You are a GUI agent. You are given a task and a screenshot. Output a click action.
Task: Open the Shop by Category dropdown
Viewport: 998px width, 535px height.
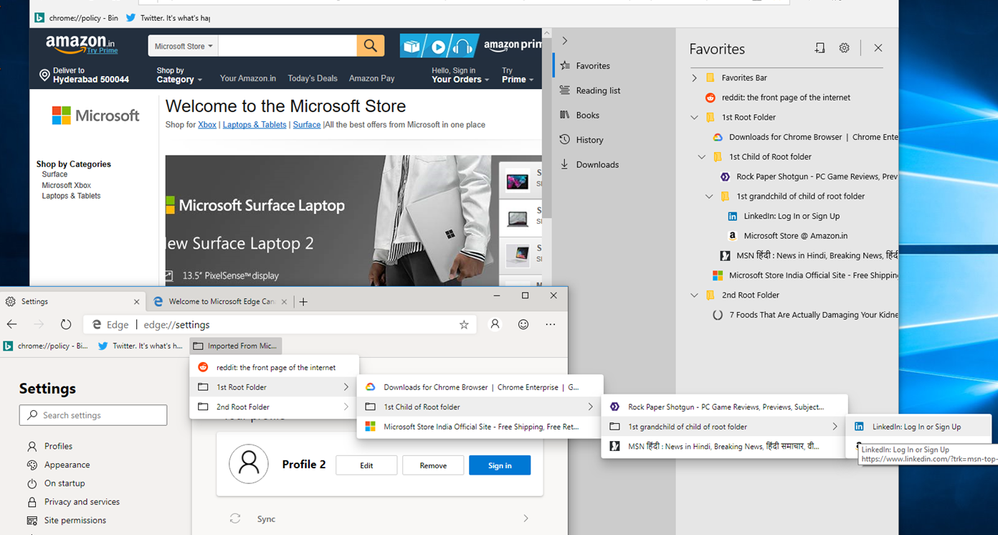179,75
